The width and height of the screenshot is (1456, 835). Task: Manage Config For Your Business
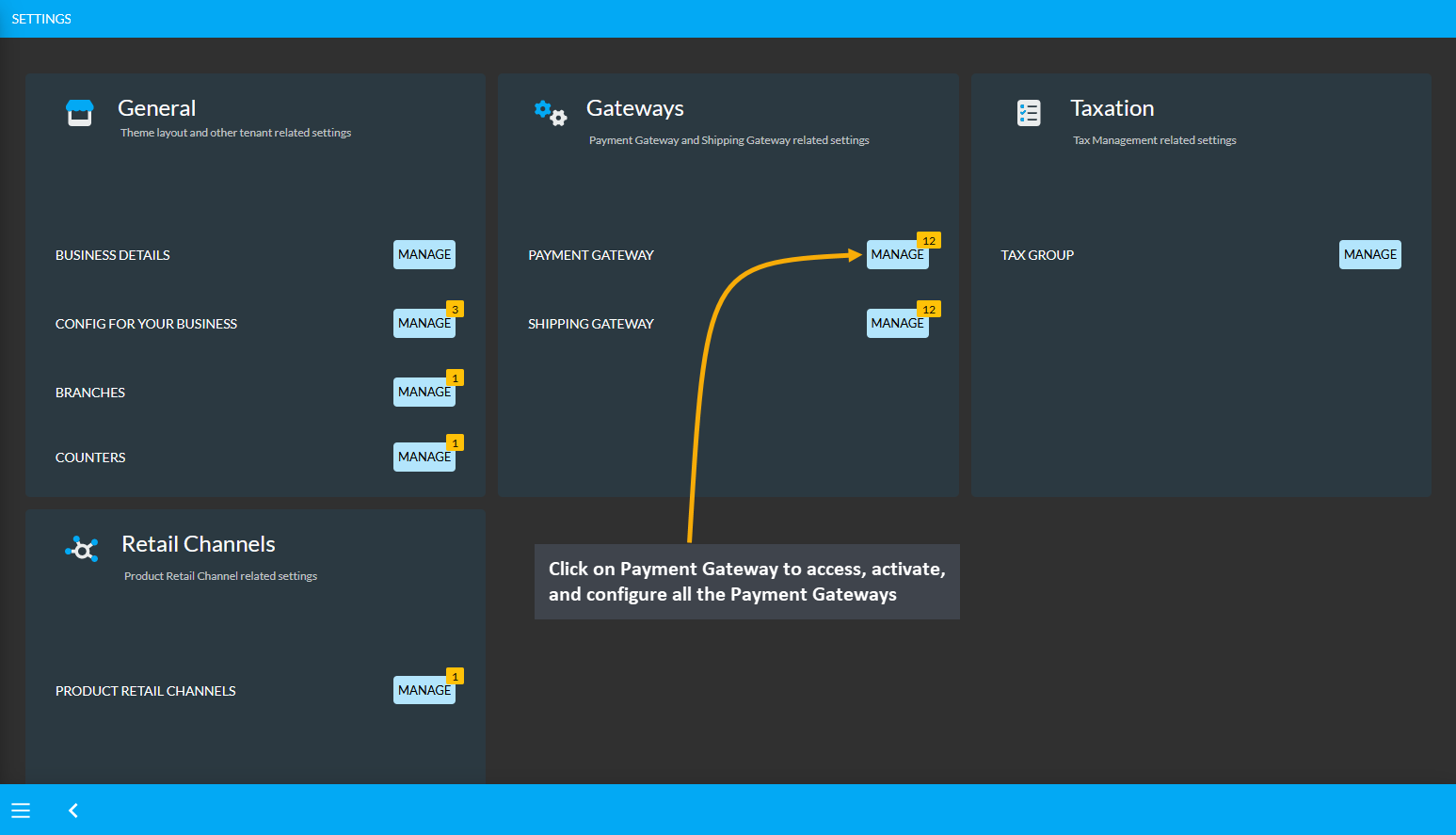(424, 323)
